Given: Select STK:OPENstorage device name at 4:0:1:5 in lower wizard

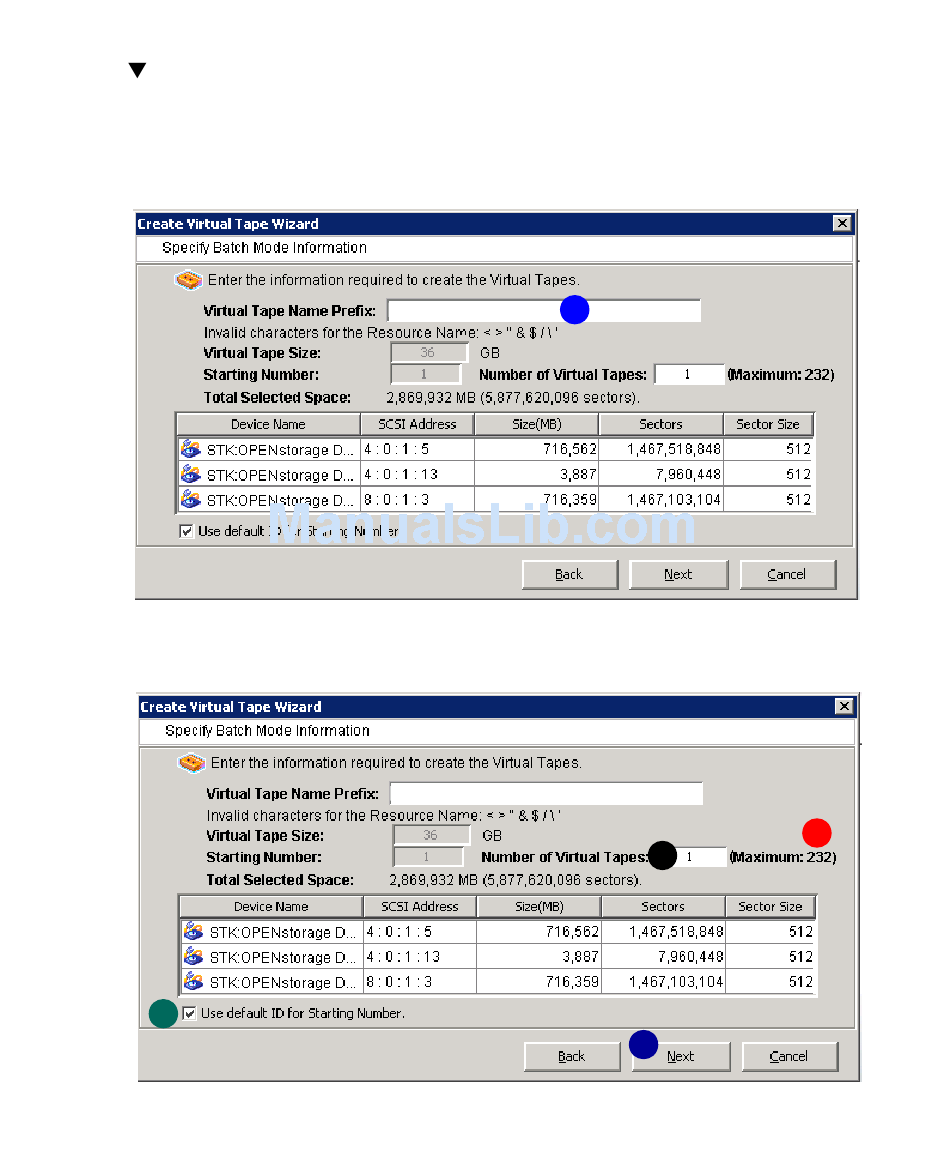Looking at the screenshot, I should [283, 933].
